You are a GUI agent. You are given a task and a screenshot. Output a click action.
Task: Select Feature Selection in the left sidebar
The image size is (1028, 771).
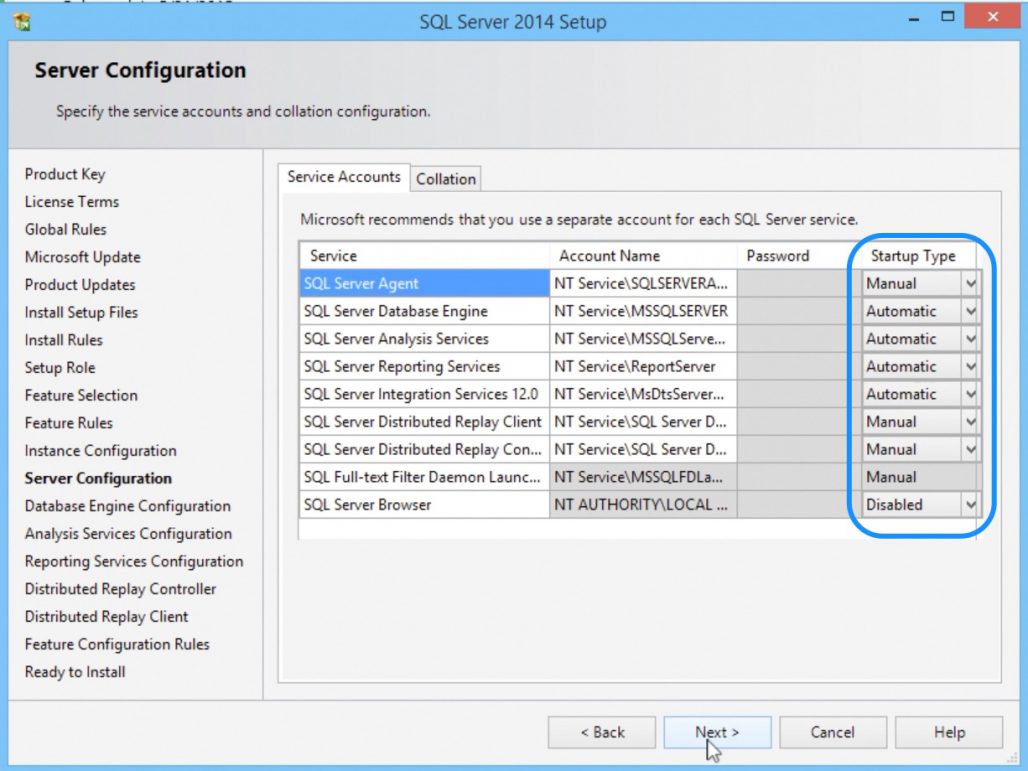point(80,395)
